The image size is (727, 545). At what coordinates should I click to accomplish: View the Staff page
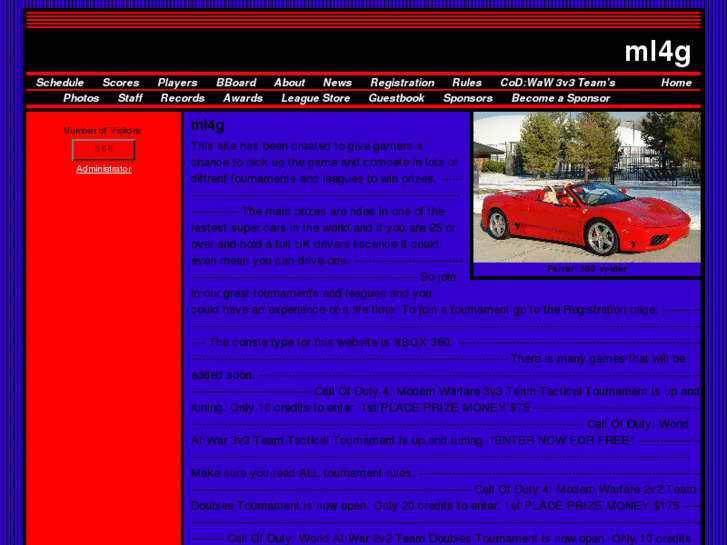(130, 98)
